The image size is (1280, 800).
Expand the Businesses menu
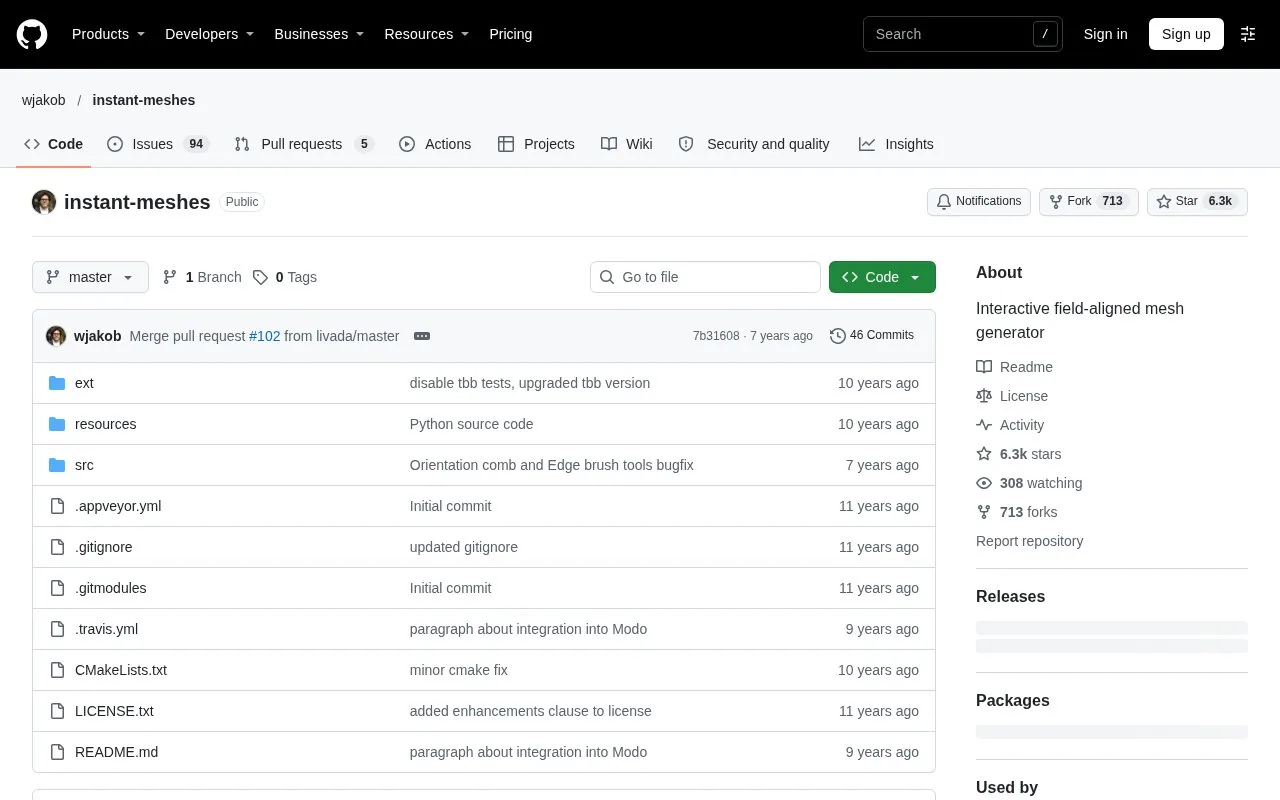coord(319,34)
